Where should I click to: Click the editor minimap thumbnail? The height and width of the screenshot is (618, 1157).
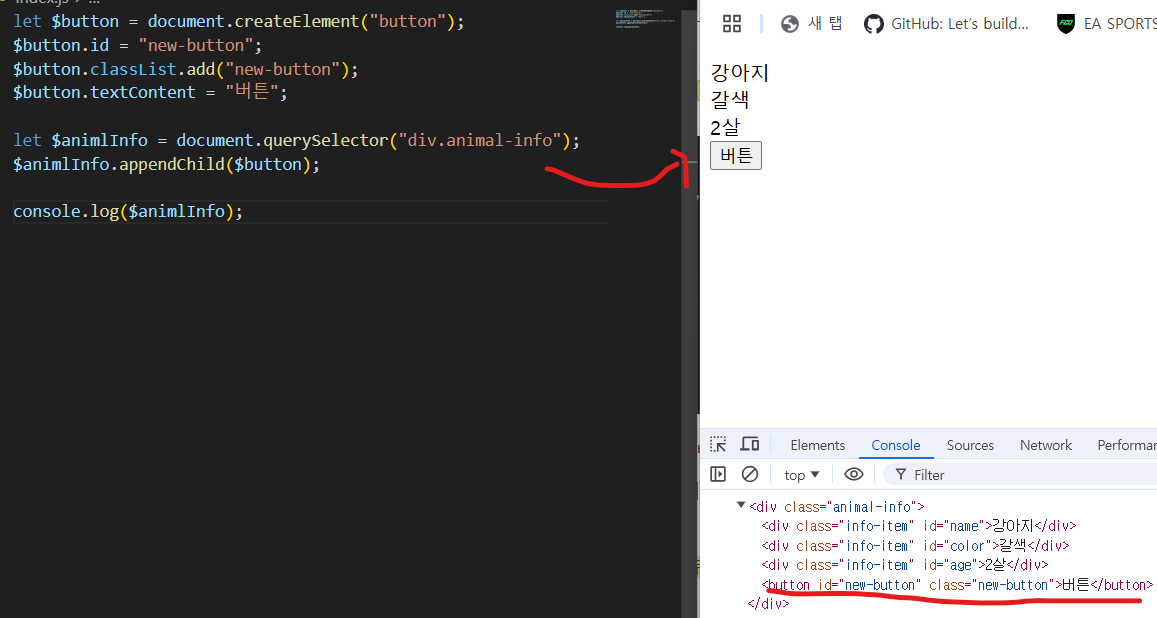pos(645,18)
